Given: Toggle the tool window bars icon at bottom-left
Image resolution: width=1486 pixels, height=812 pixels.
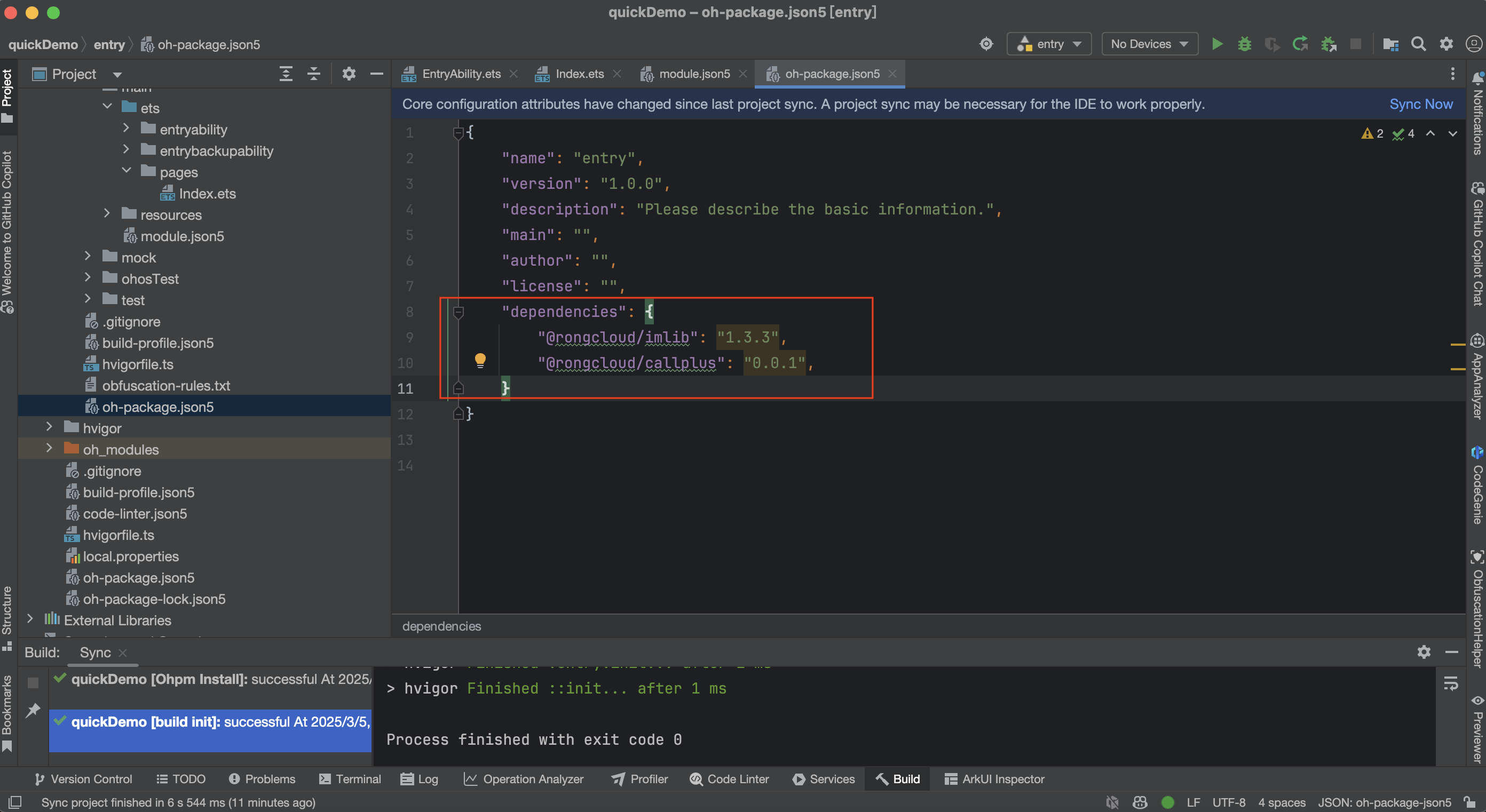Looking at the screenshot, I should pyautogui.click(x=15, y=802).
